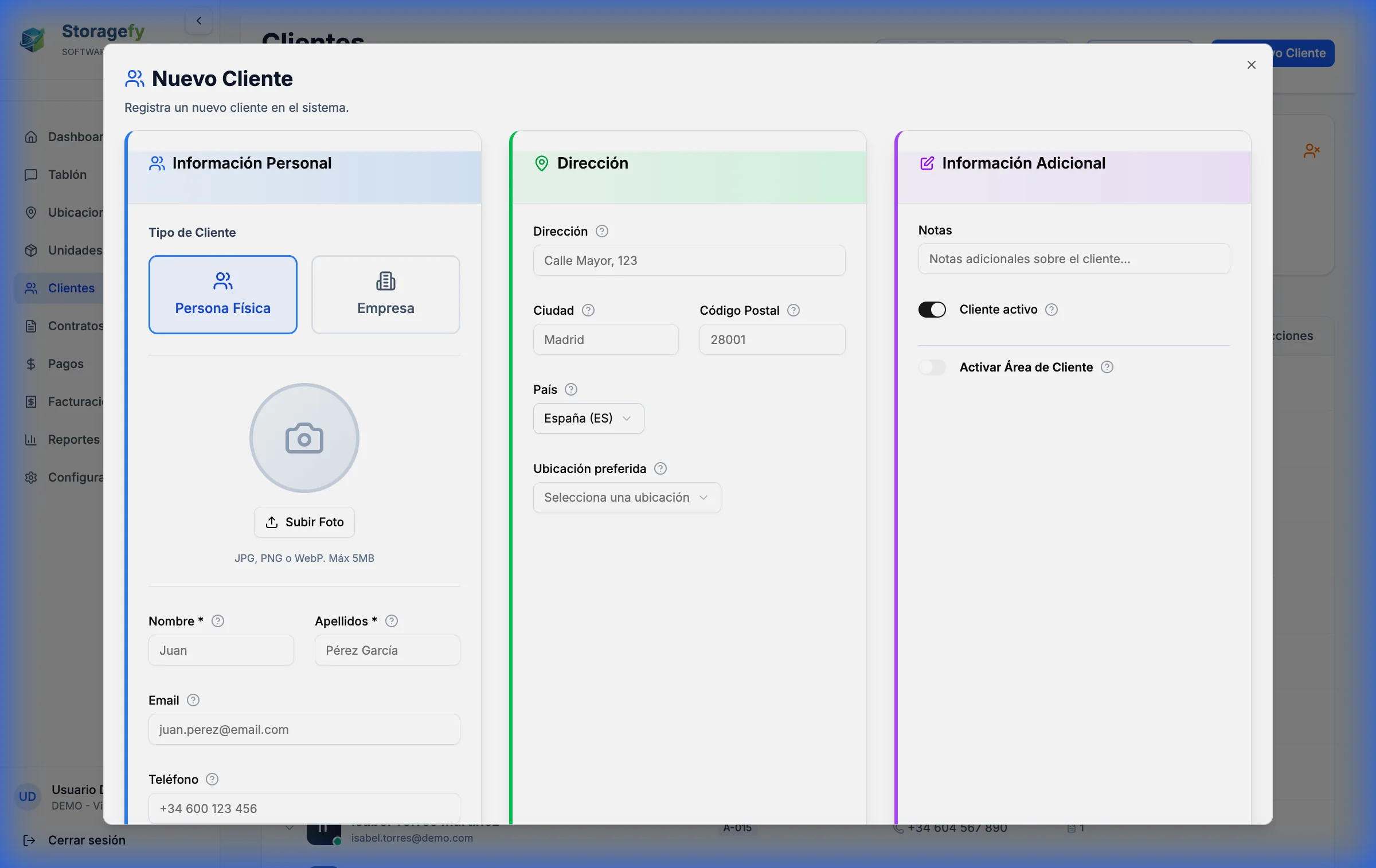Image resolution: width=1376 pixels, height=868 pixels.
Task: Collapse the sidebar with the chevron button
Action: tap(199, 21)
